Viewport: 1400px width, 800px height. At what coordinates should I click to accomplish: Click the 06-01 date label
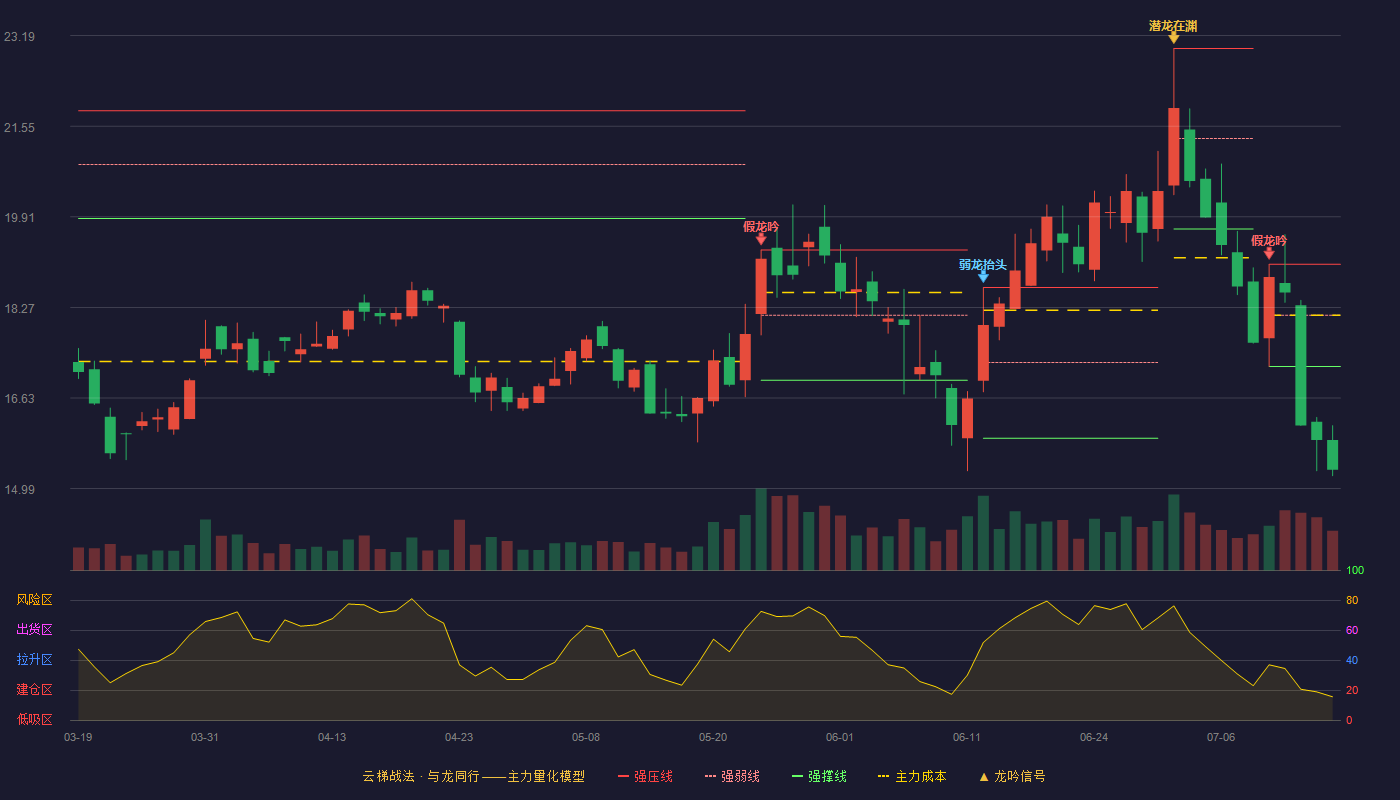pyautogui.click(x=840, y=737)
